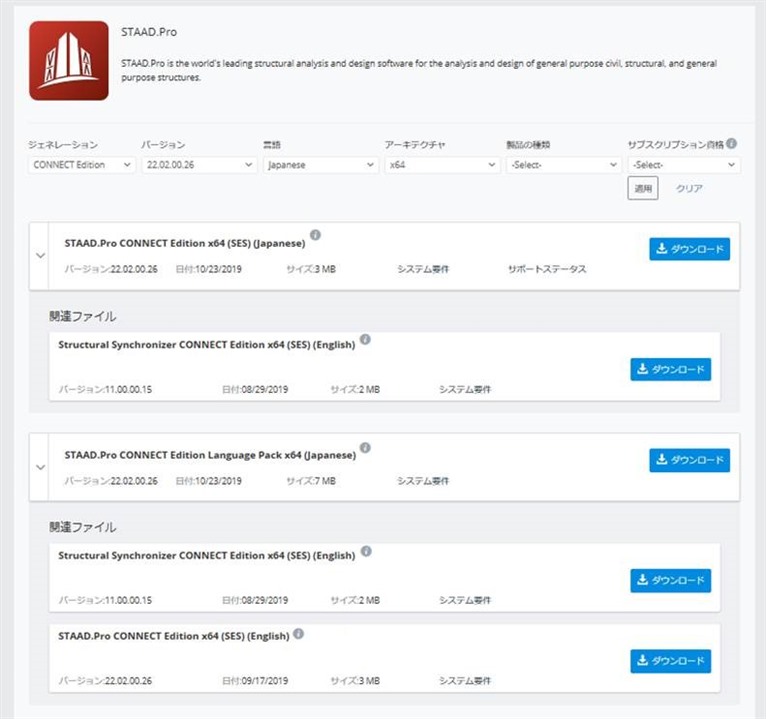Open info icon beside Language Pack x64 (Japanese)
The image size is (766, 719).
(x=365, y=447)
